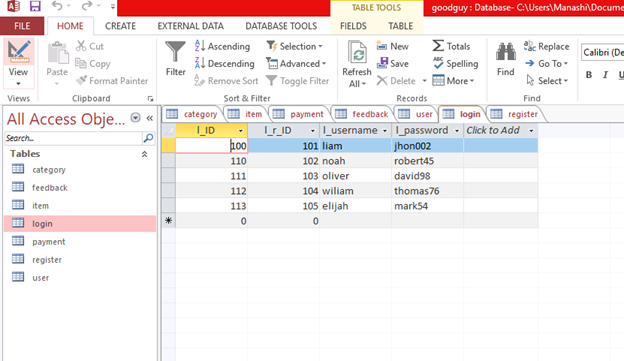Click the search magnifier in navigation pane
Viewport: 624px width, 361px height.
coord(148,138)
